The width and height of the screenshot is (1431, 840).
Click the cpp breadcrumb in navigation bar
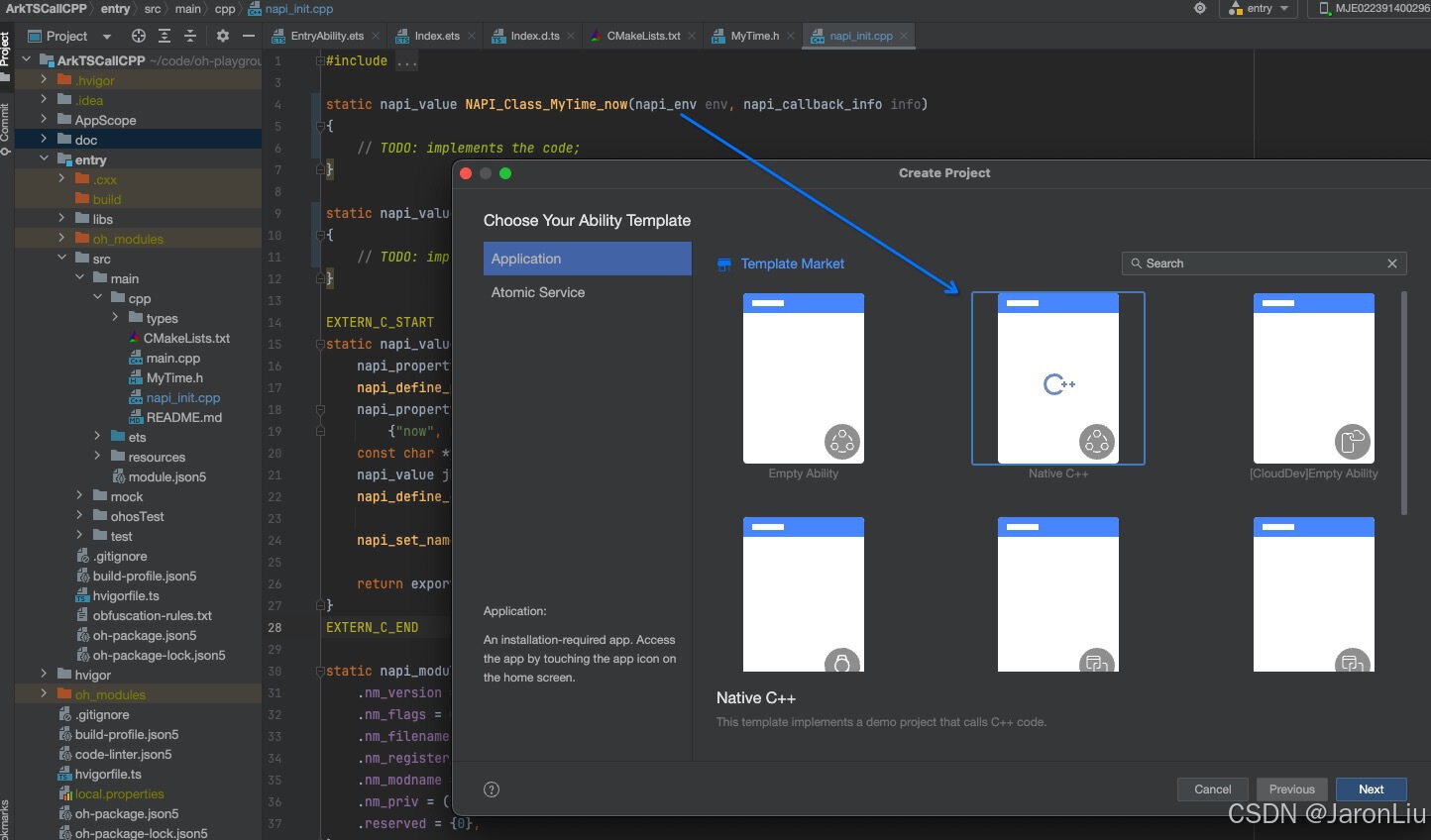(225, 8)
